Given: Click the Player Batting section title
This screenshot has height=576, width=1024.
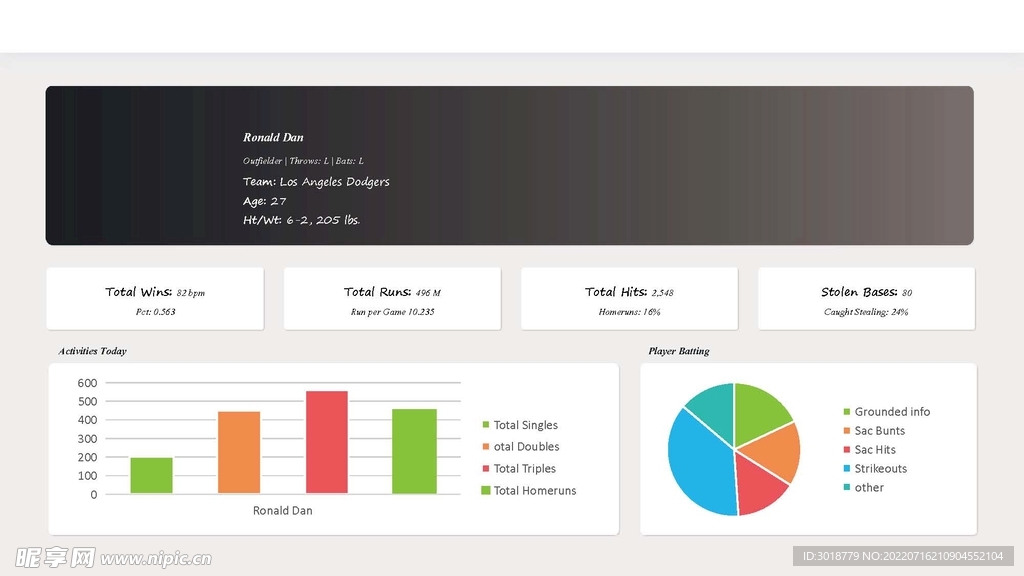Looking at the screenshot, I should [x=679, y=351].
